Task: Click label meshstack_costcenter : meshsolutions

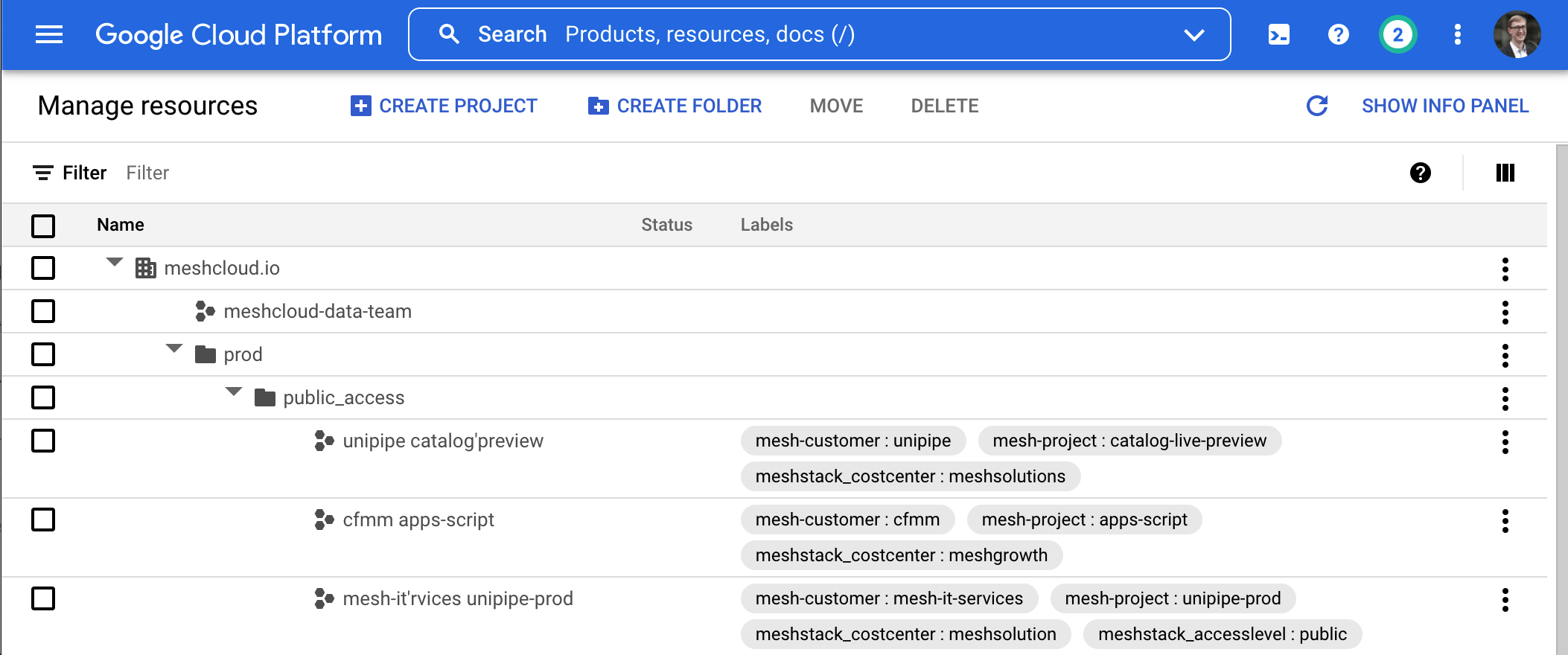Action: click(911, 476)
